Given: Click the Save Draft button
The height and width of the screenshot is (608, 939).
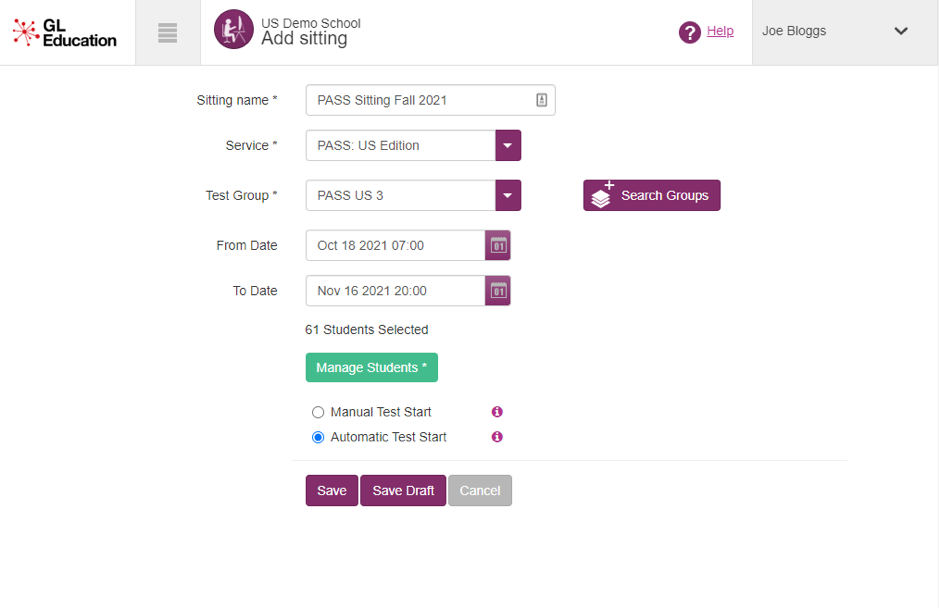Looking at the screenshot, I should click(403, 491).
